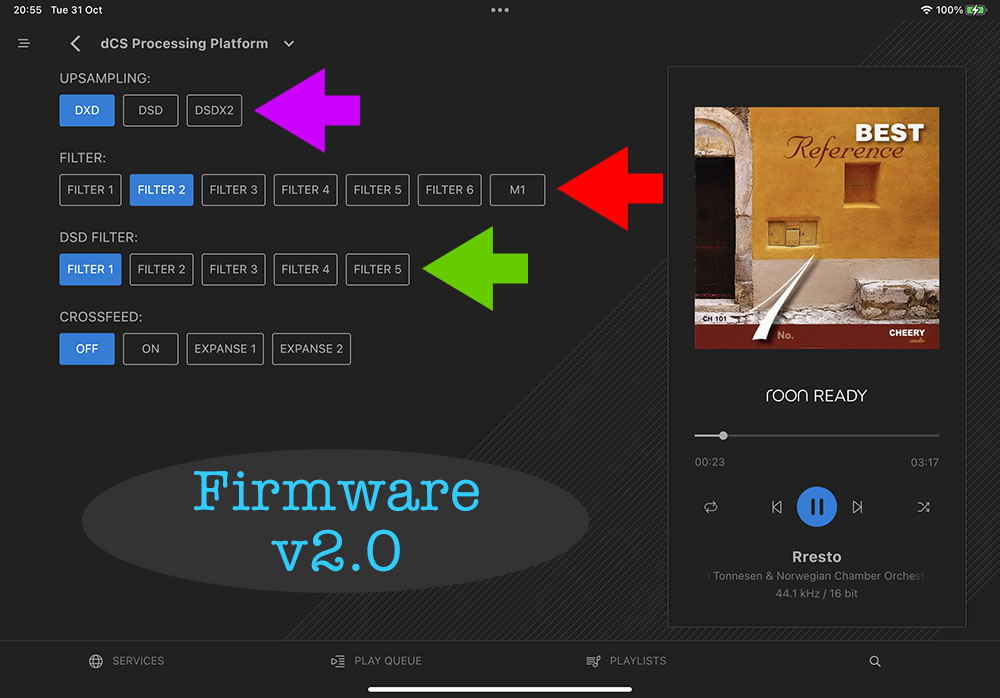Choose FILTER 2 under Filter
The width and height of the screenshot is (1000, 698).
pyautogui.click(x=161, y=189)
